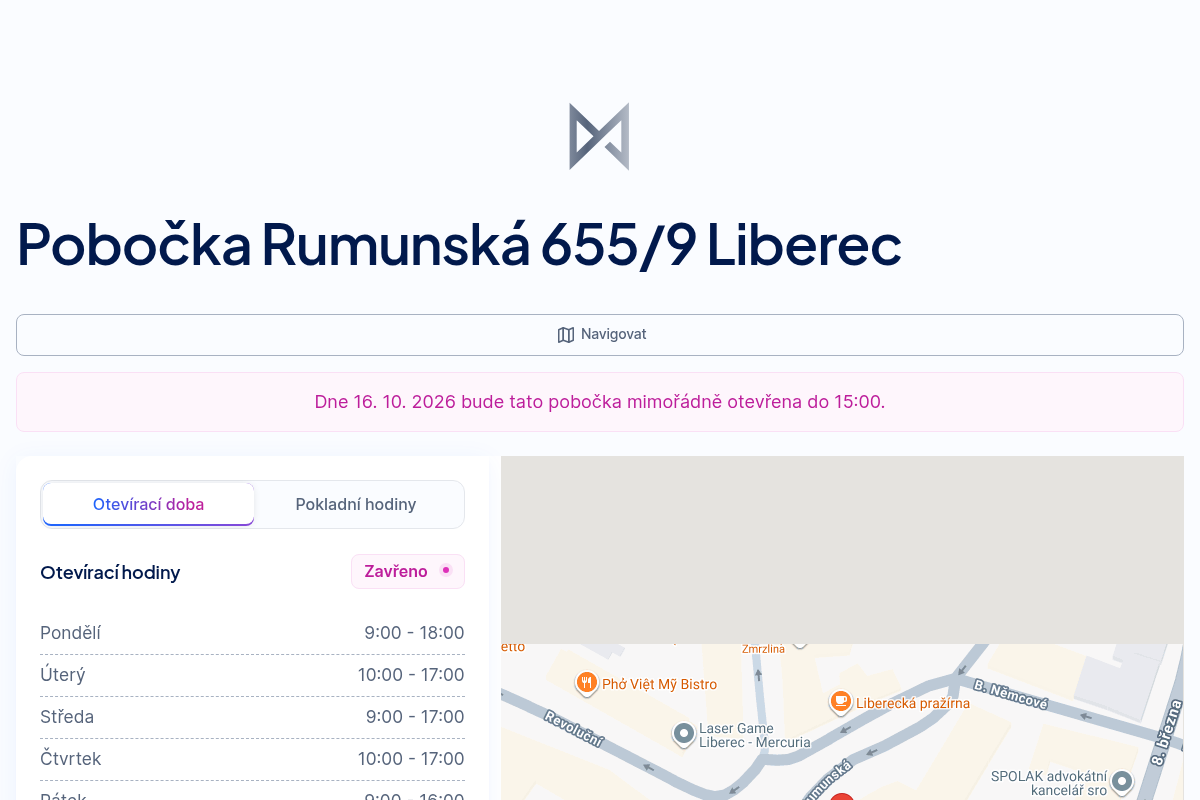The width and height of the screenshot is (1200, 800).
Task: Click the Phở Việt Mỹ Bistro map label
Action: click(x=660, y=685)
